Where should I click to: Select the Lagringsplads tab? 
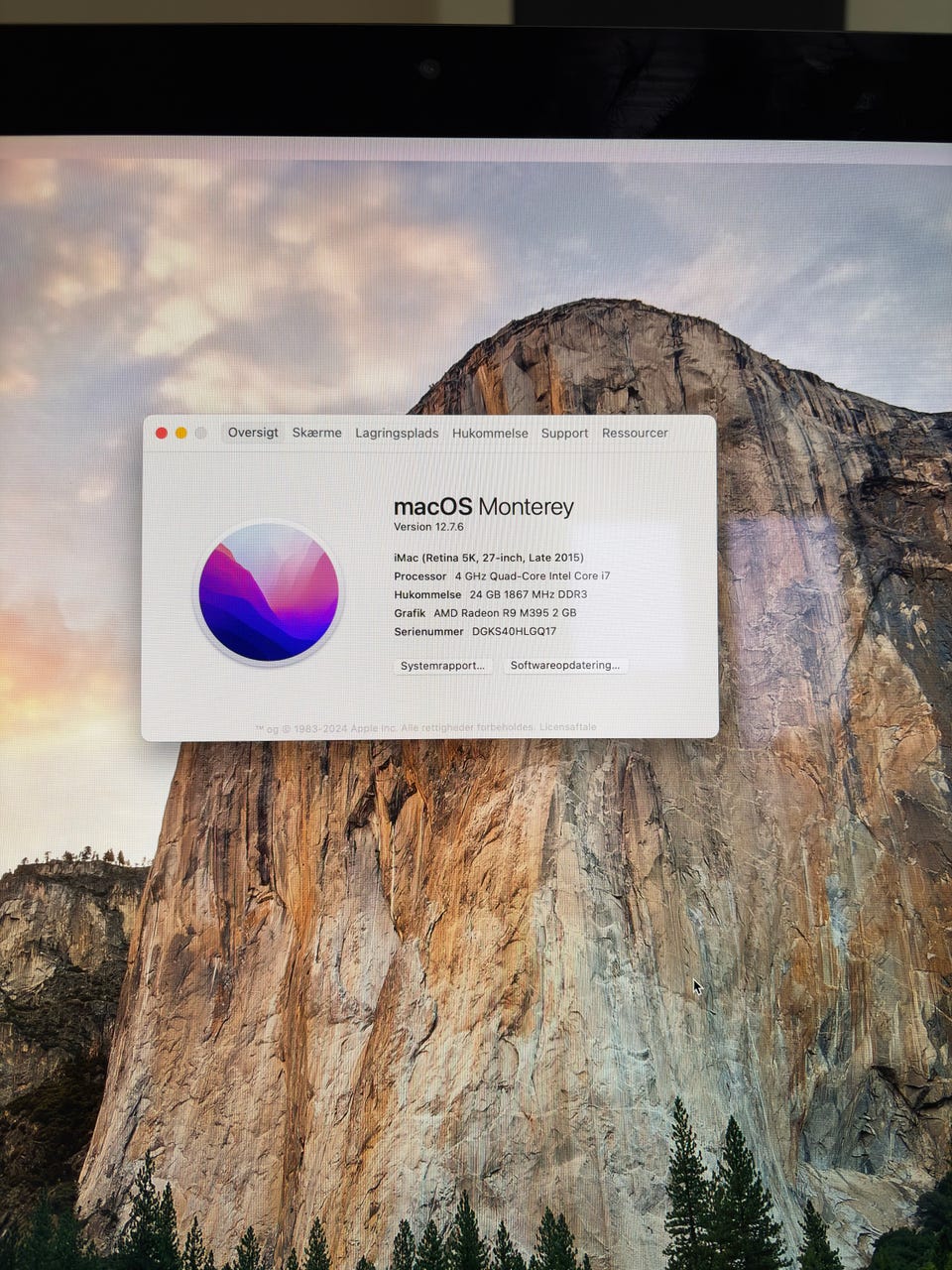[397, 433]
